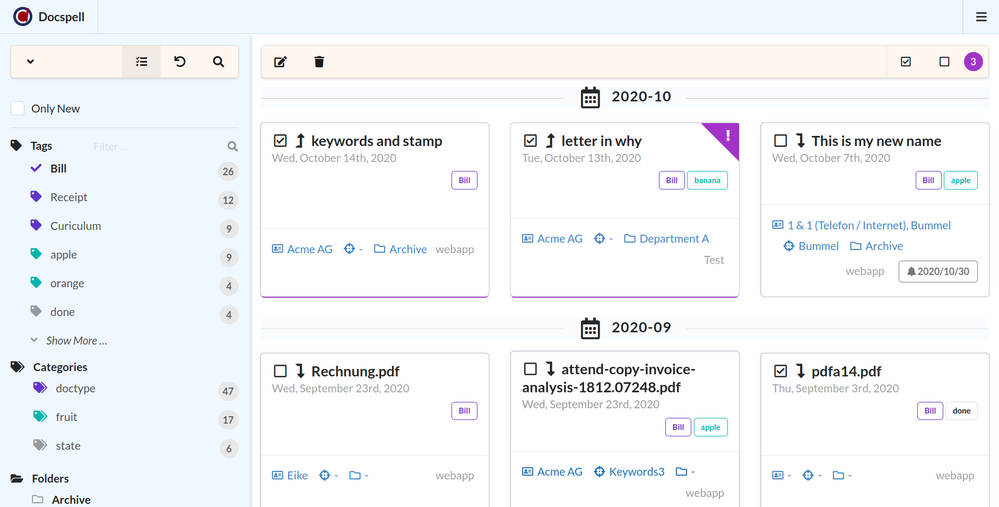Open the hamburger menu

(981, 17)
